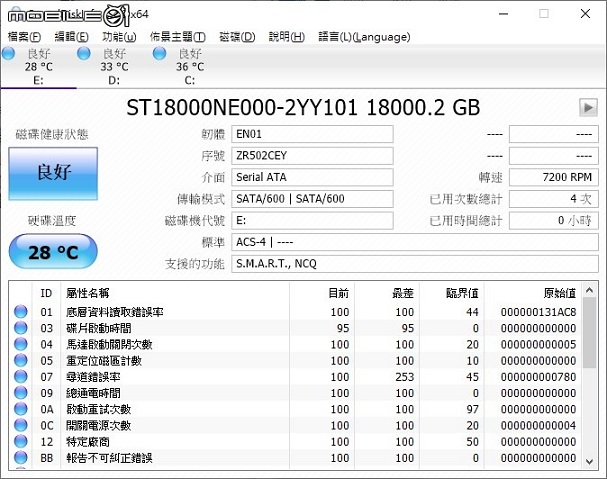Click the power-on count field 4 次
607x479 pixels.
(554, 199)
